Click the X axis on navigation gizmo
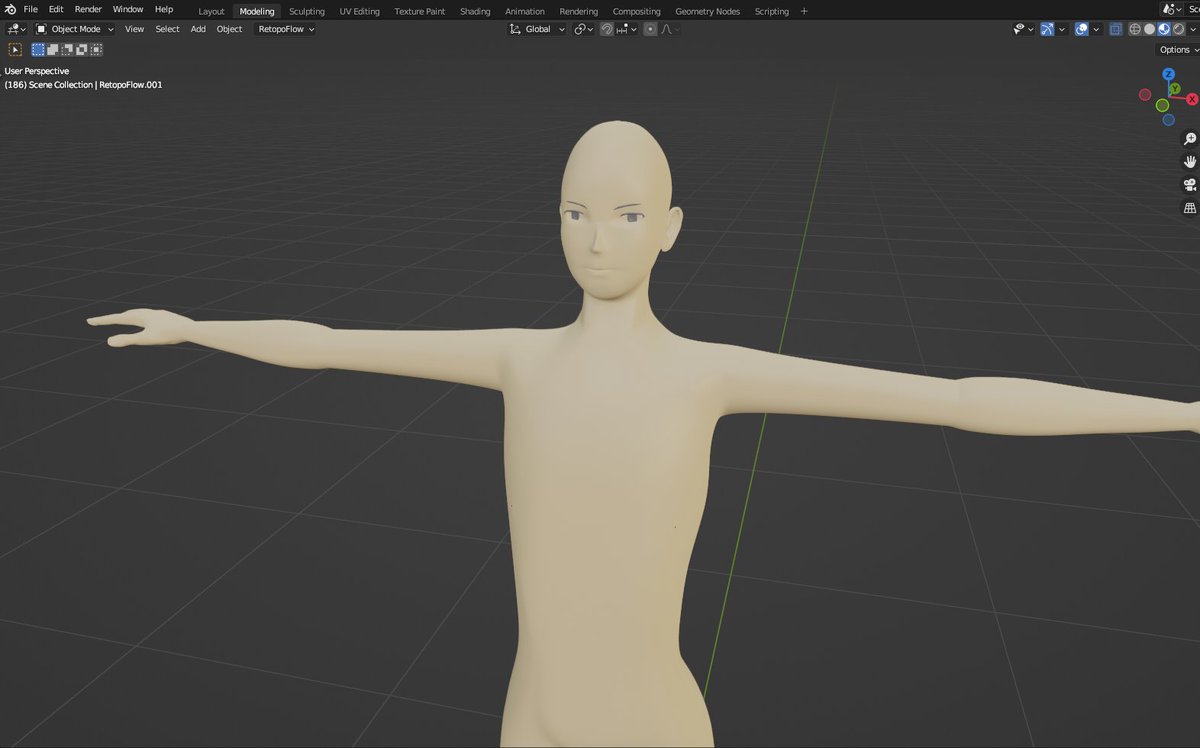 pos(1192,99)
